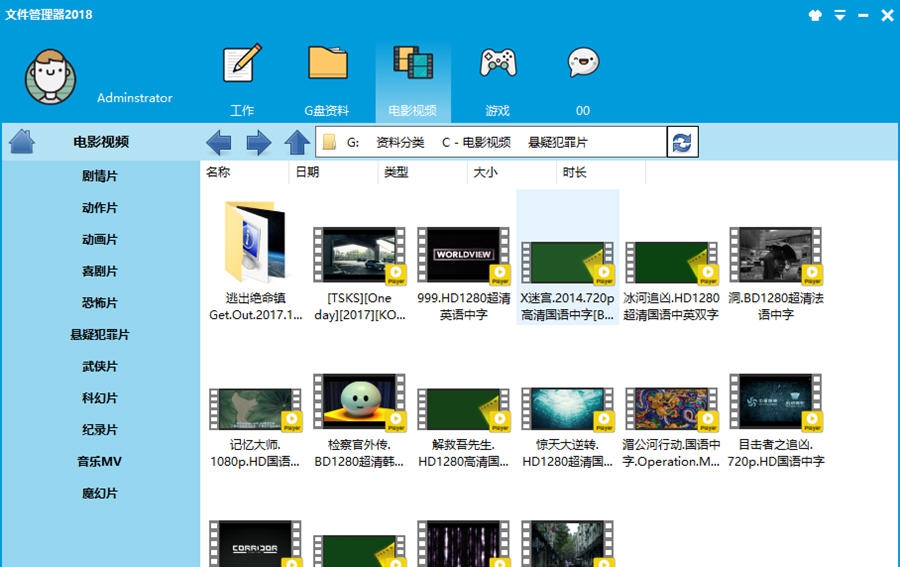This screenshot has width=900, height=567.
Task: Open the 00 chat bubble icon
Action: coord(583,63)
